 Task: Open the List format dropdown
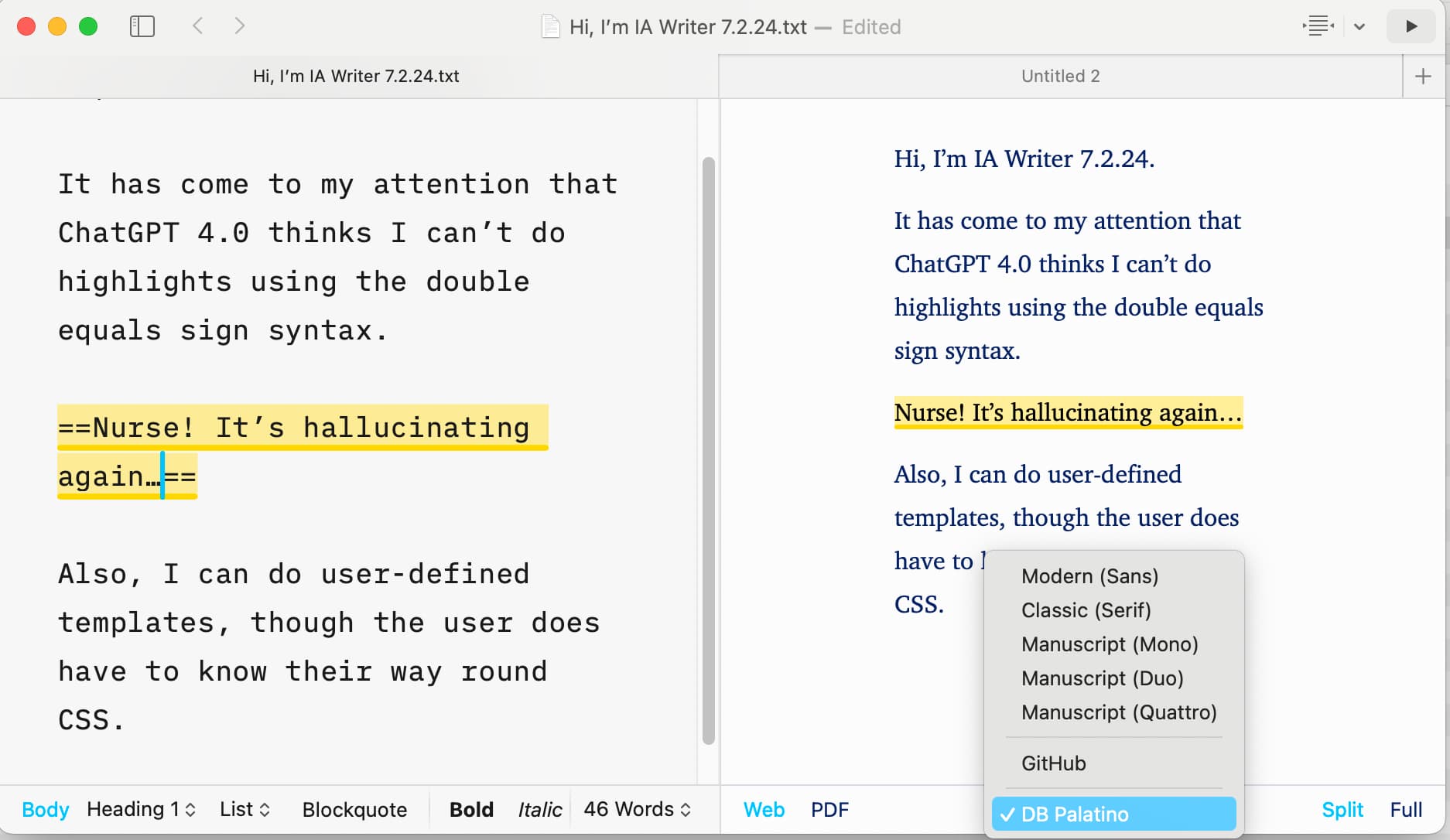pos(245,809)
